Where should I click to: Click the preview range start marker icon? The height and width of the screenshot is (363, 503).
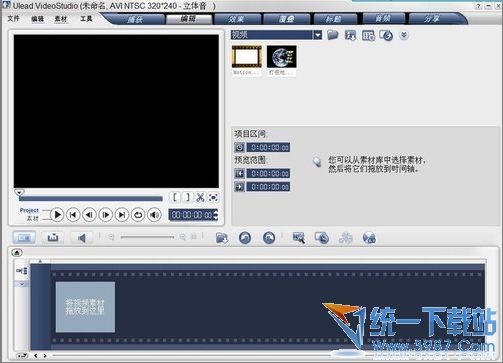tap(239, 173)
